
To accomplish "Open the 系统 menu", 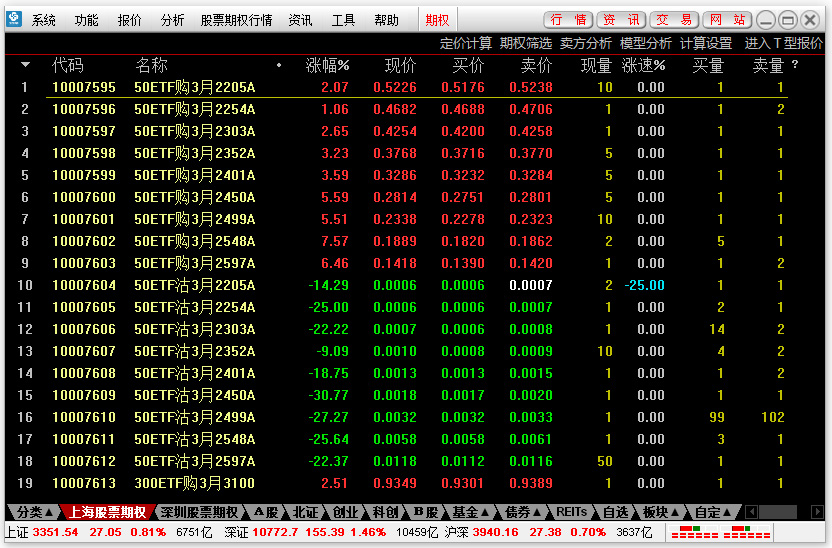I will pos(44,20).
